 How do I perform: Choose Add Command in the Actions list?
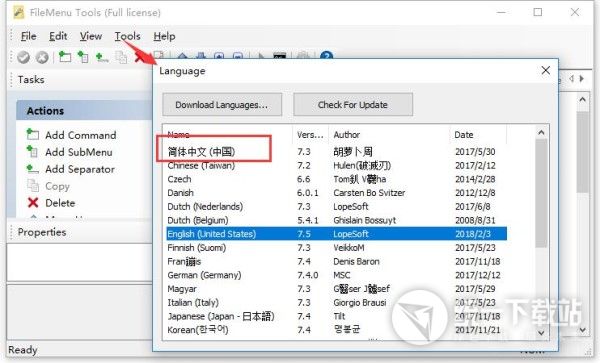tap(81, 135)
